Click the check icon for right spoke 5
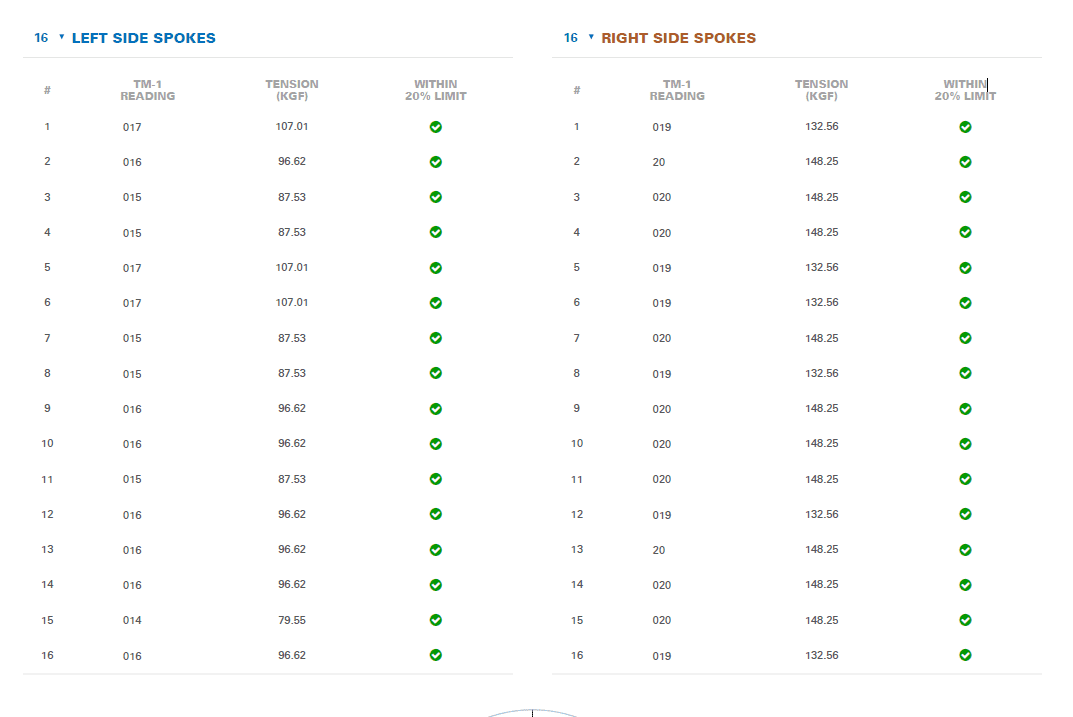 coord(965,267)
